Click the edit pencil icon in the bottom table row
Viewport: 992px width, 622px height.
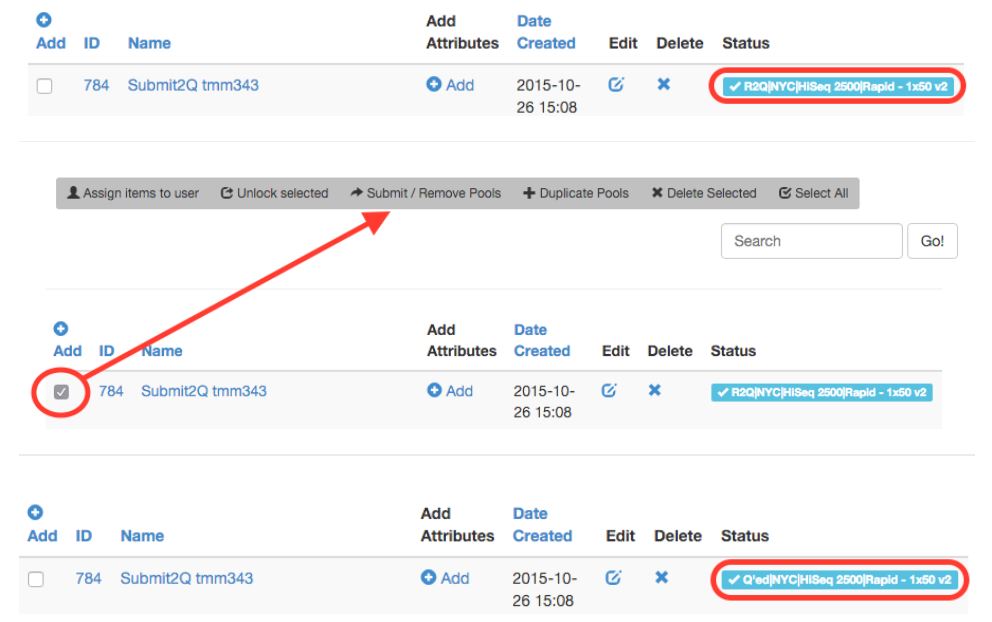[615, 578]
